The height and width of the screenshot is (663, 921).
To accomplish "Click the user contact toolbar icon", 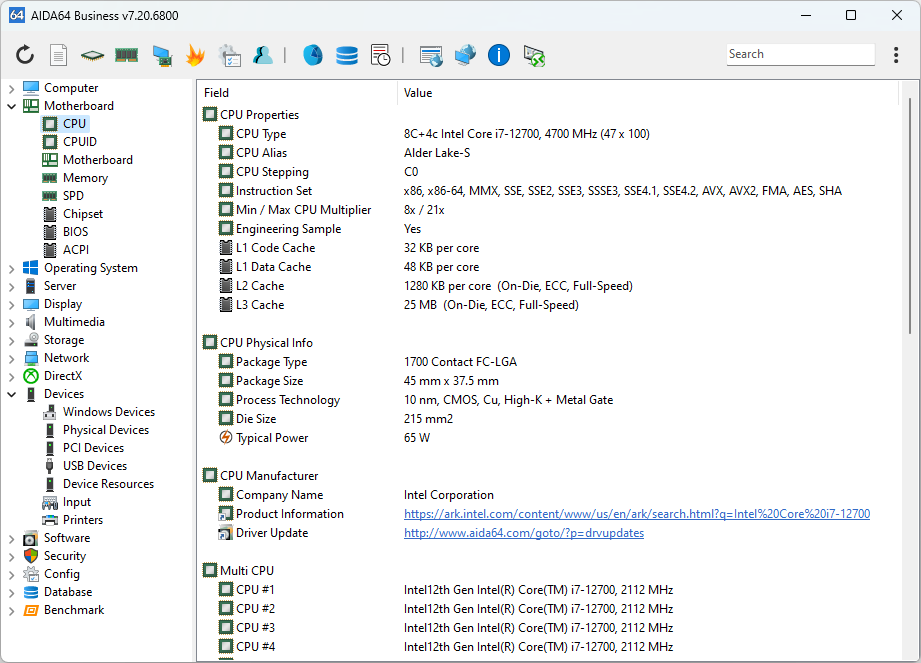I will tap(263, 55).
